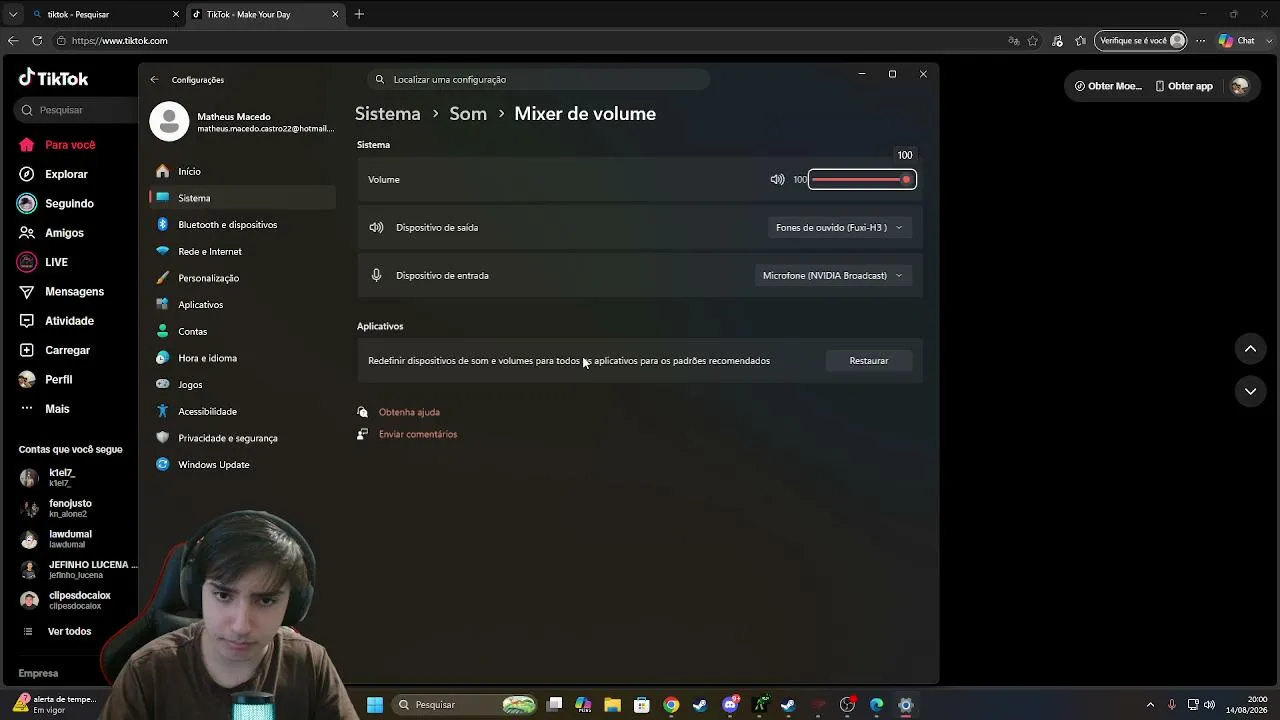Open the Obtenha ajuda link

(x=409, y=412)
